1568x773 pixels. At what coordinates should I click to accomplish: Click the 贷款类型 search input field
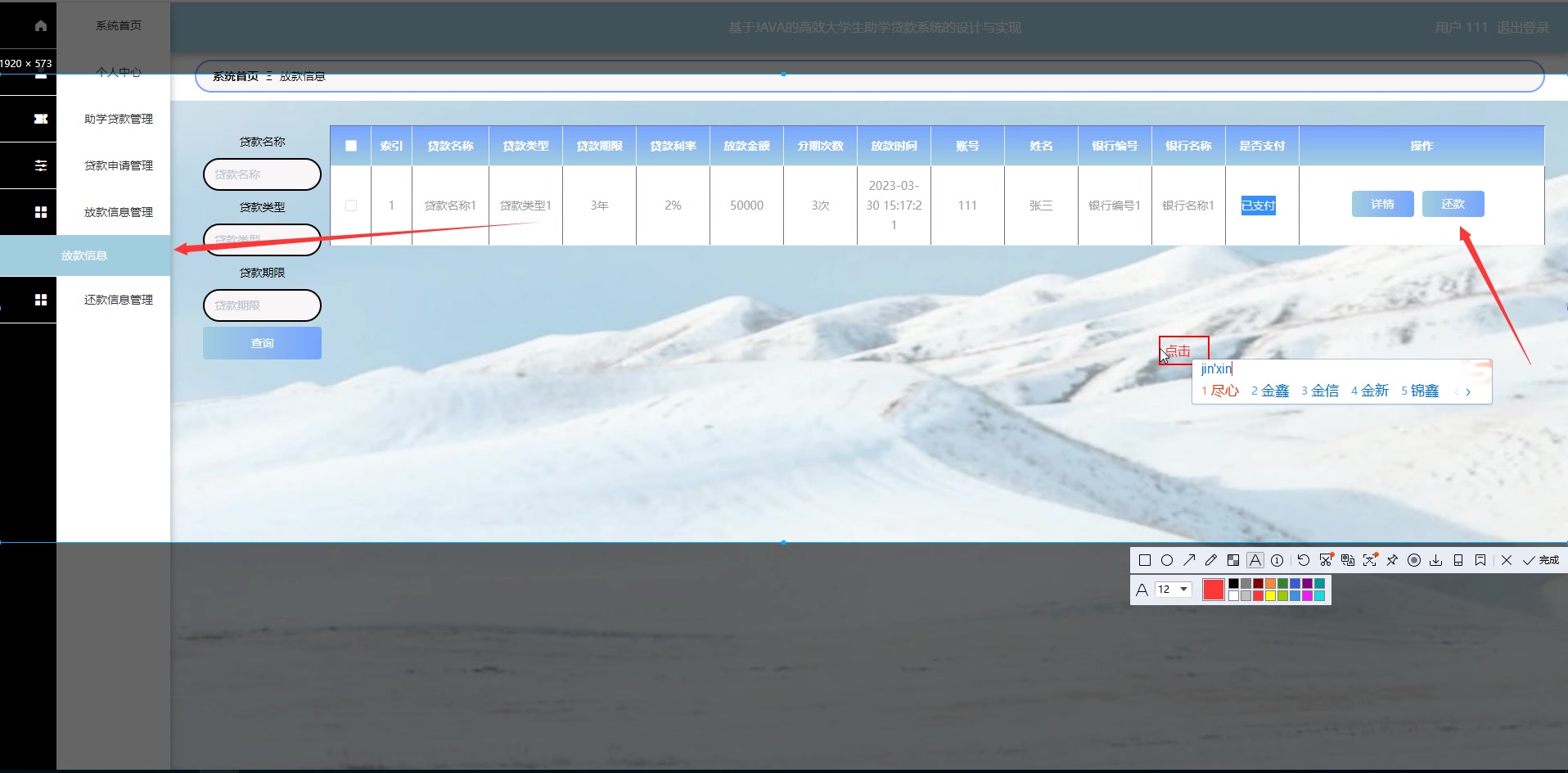click(262, 240)
